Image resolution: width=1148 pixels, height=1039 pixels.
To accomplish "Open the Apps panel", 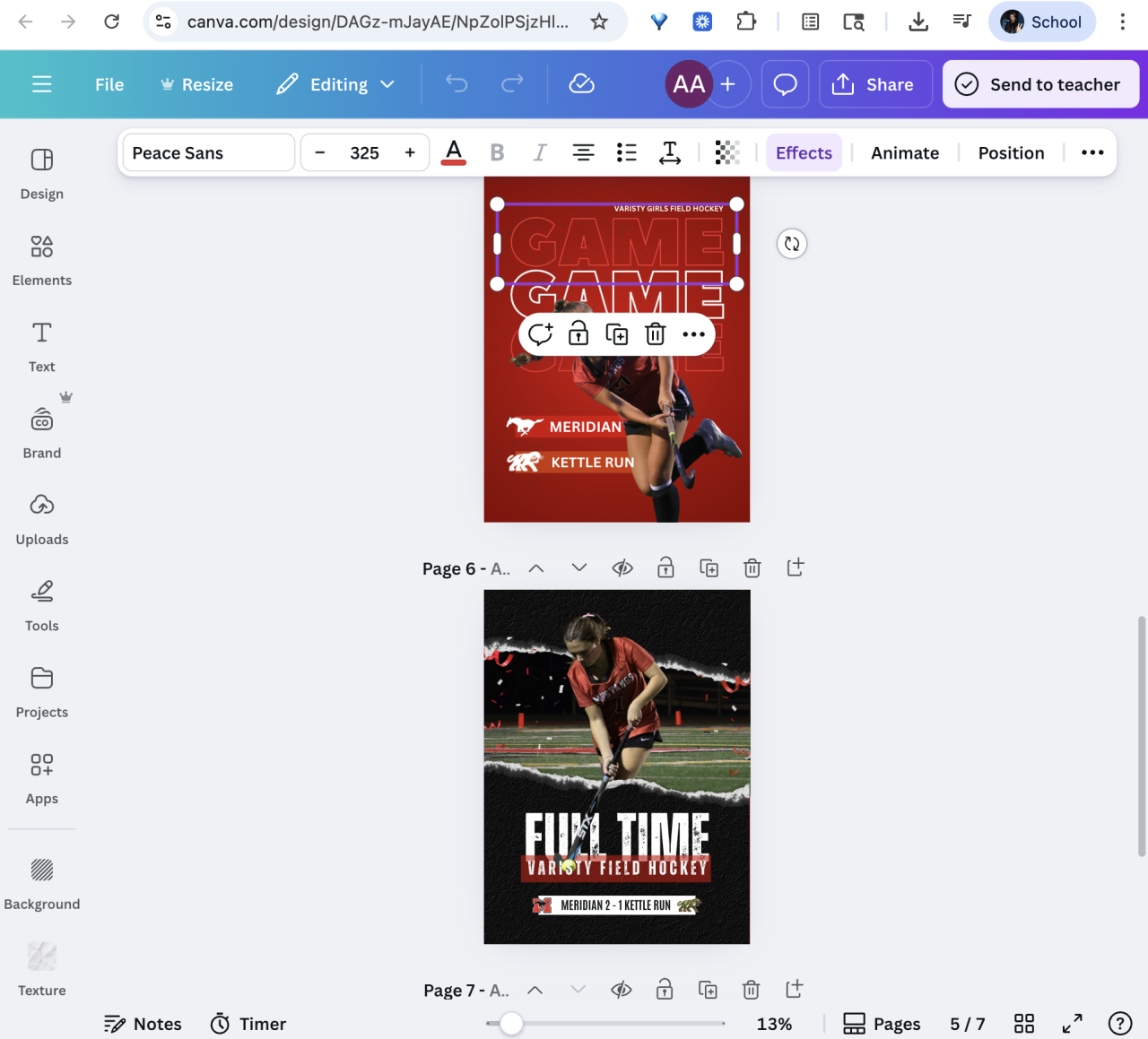I will (x=42, y=779).
